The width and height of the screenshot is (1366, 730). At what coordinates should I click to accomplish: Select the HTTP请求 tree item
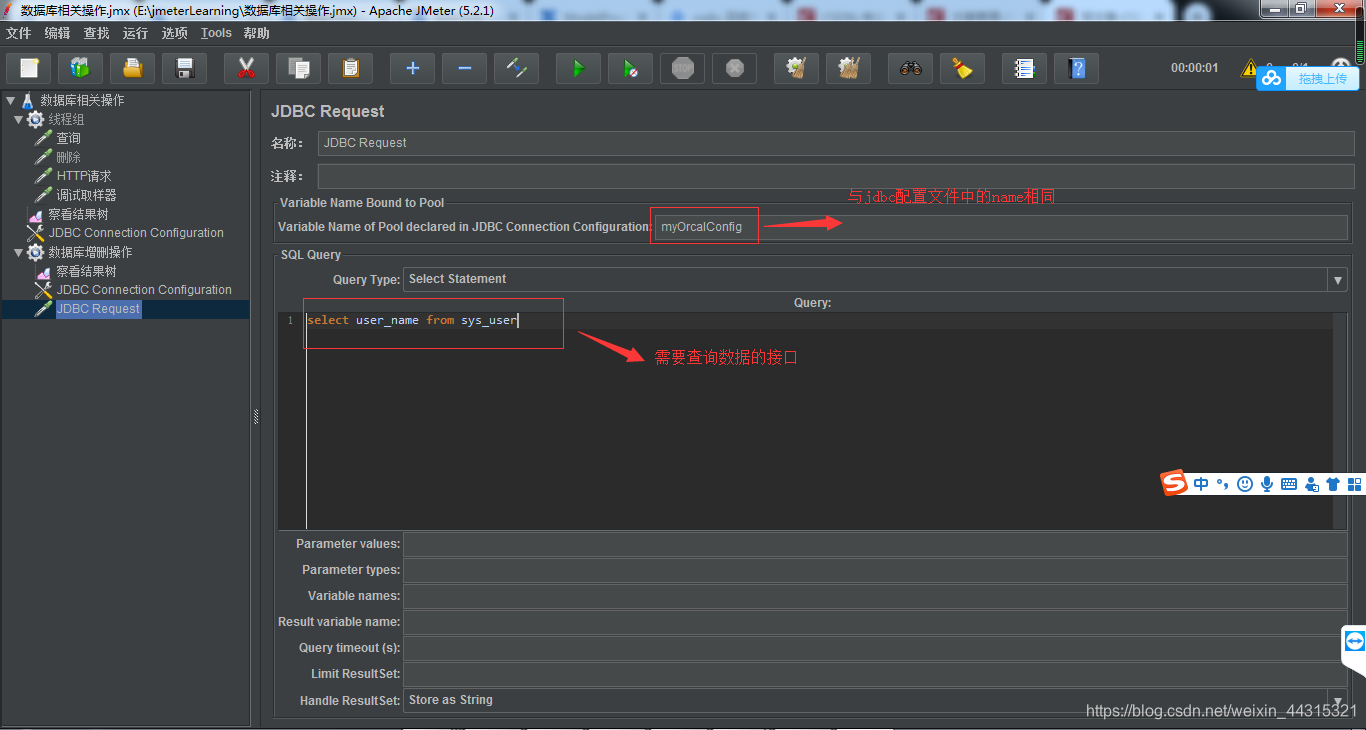(84, 176)
